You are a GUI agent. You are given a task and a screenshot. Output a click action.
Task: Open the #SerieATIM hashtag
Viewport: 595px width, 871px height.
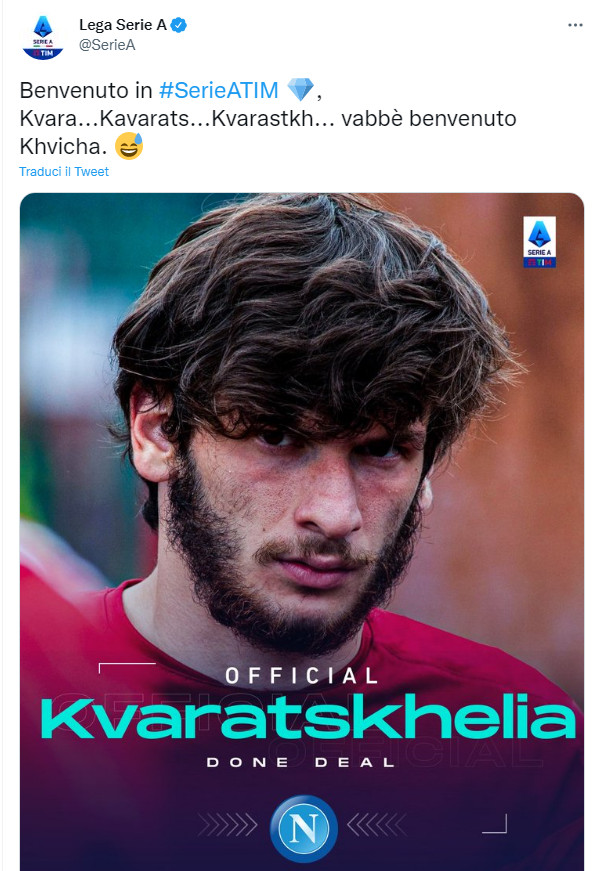218,90
